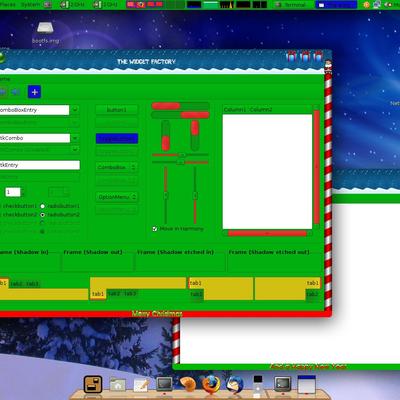Click the right vertical scale slider handle

tap(195, 195)
